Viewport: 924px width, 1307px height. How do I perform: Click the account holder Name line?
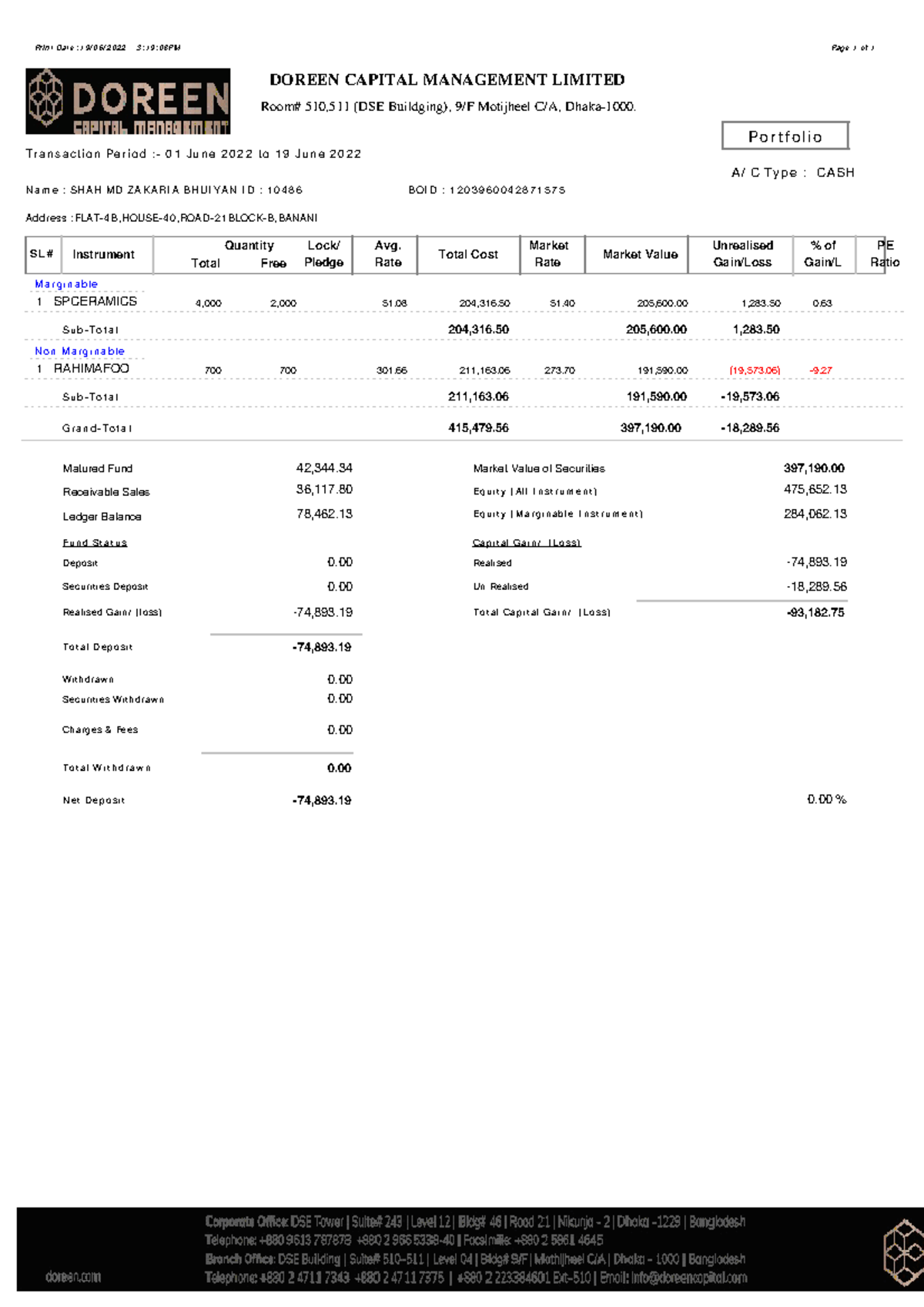coord(164,190)
